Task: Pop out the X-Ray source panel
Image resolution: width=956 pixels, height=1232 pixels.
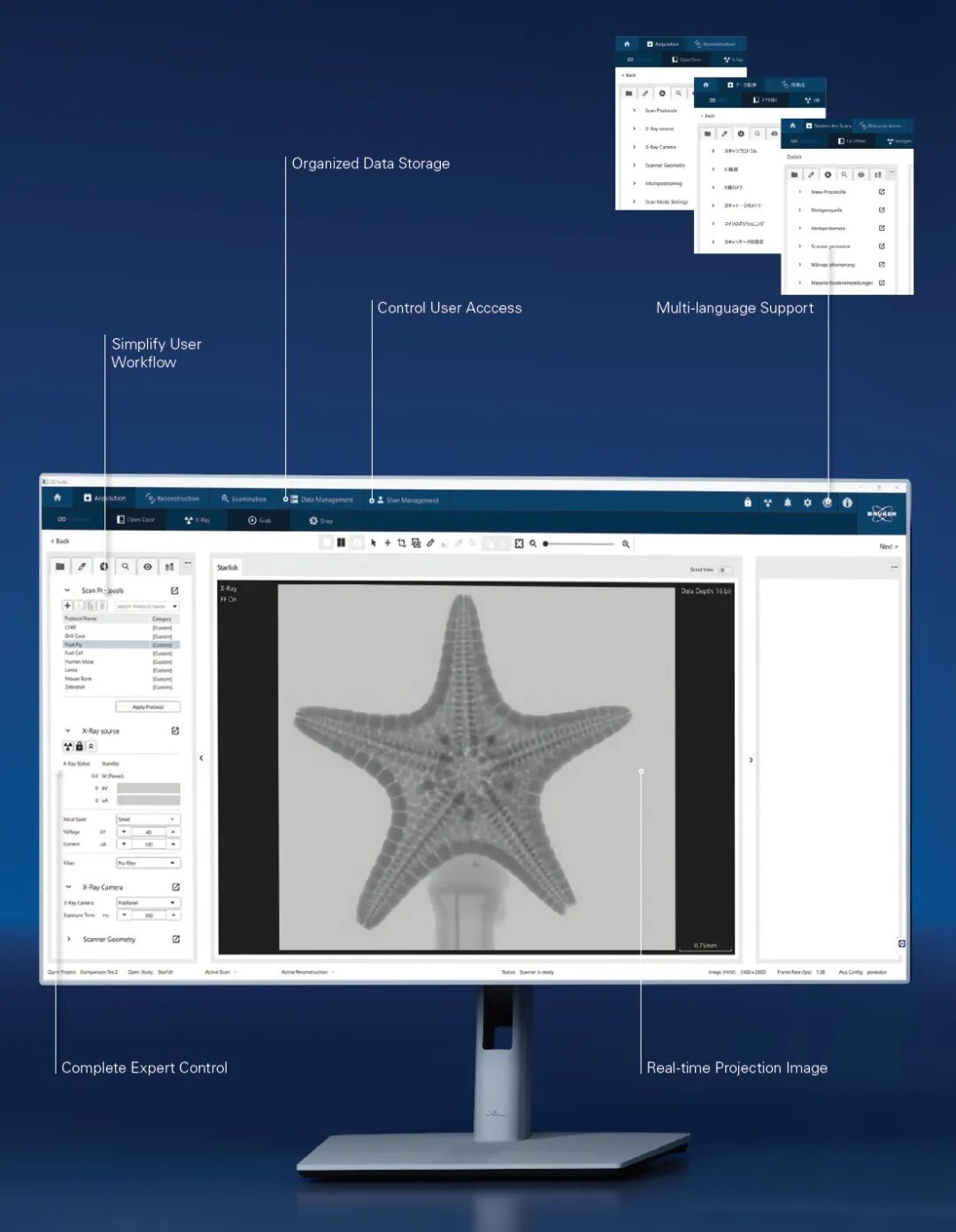Action: coord(175,731)
